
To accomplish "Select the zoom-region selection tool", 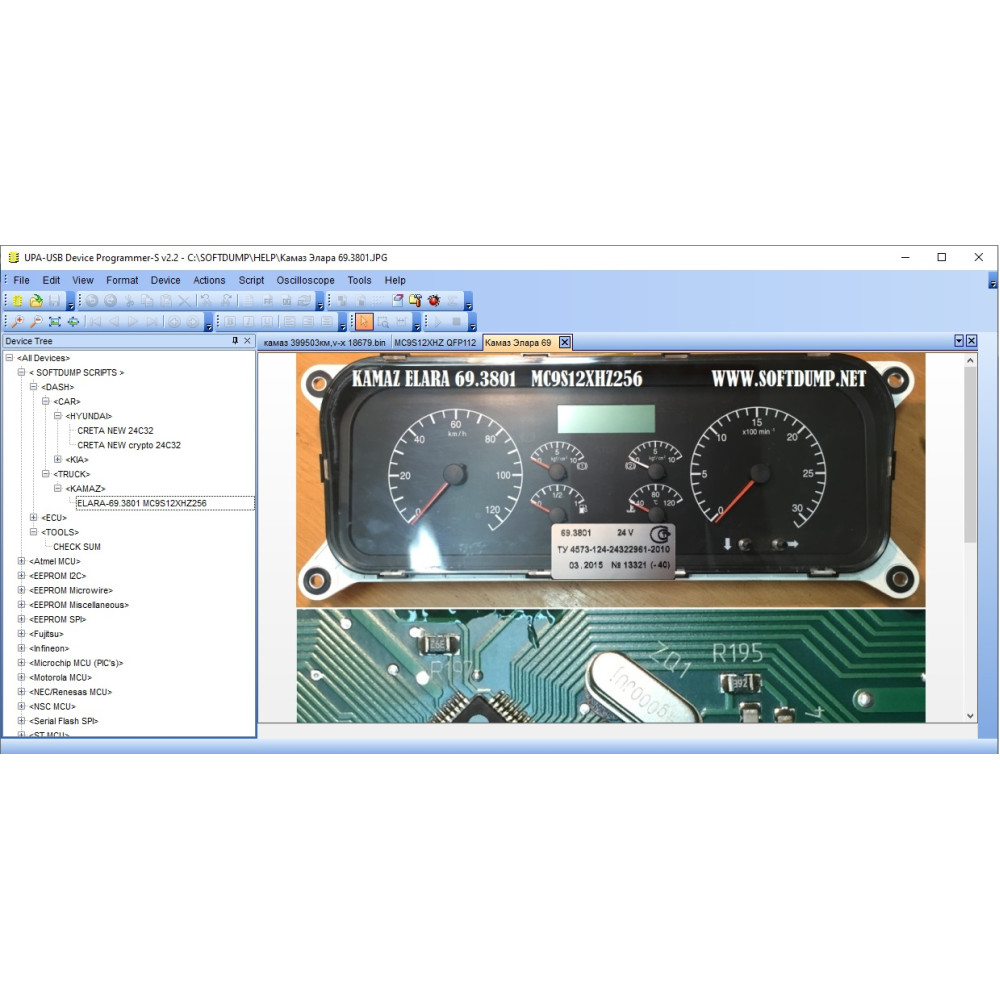I will [x=383, y=321].
